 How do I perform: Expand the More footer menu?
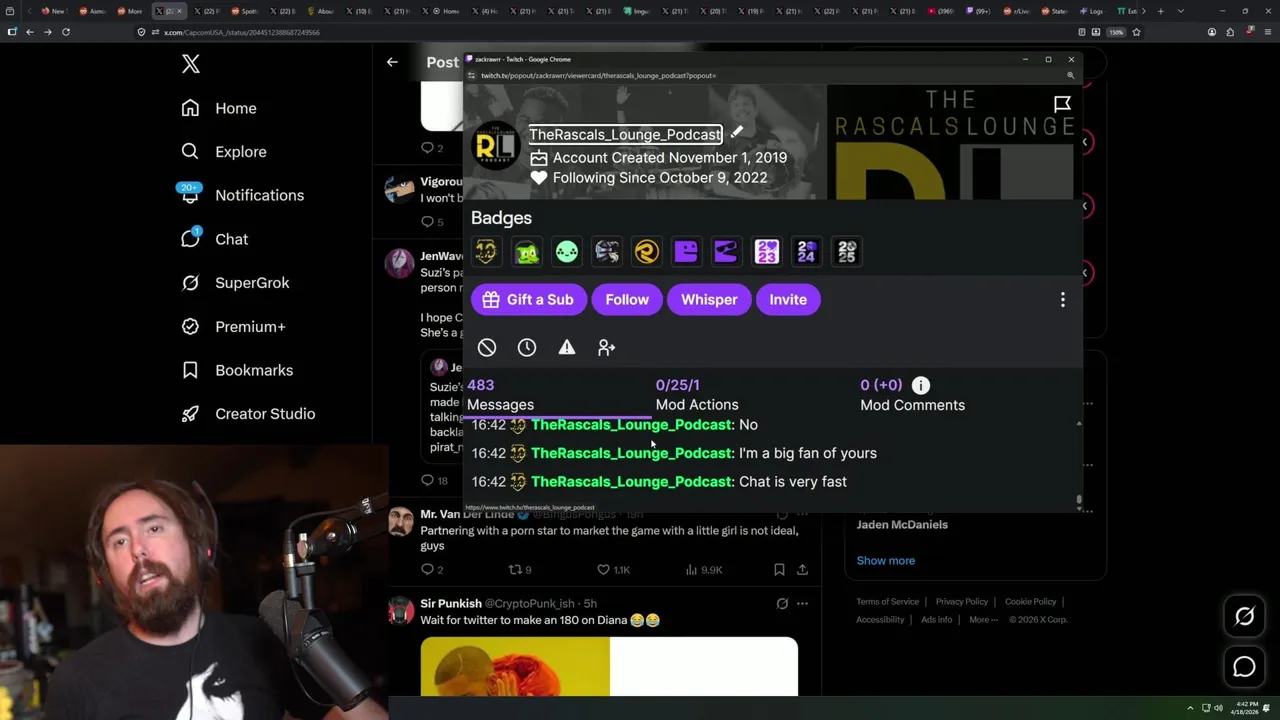click(x=983, y=620)
